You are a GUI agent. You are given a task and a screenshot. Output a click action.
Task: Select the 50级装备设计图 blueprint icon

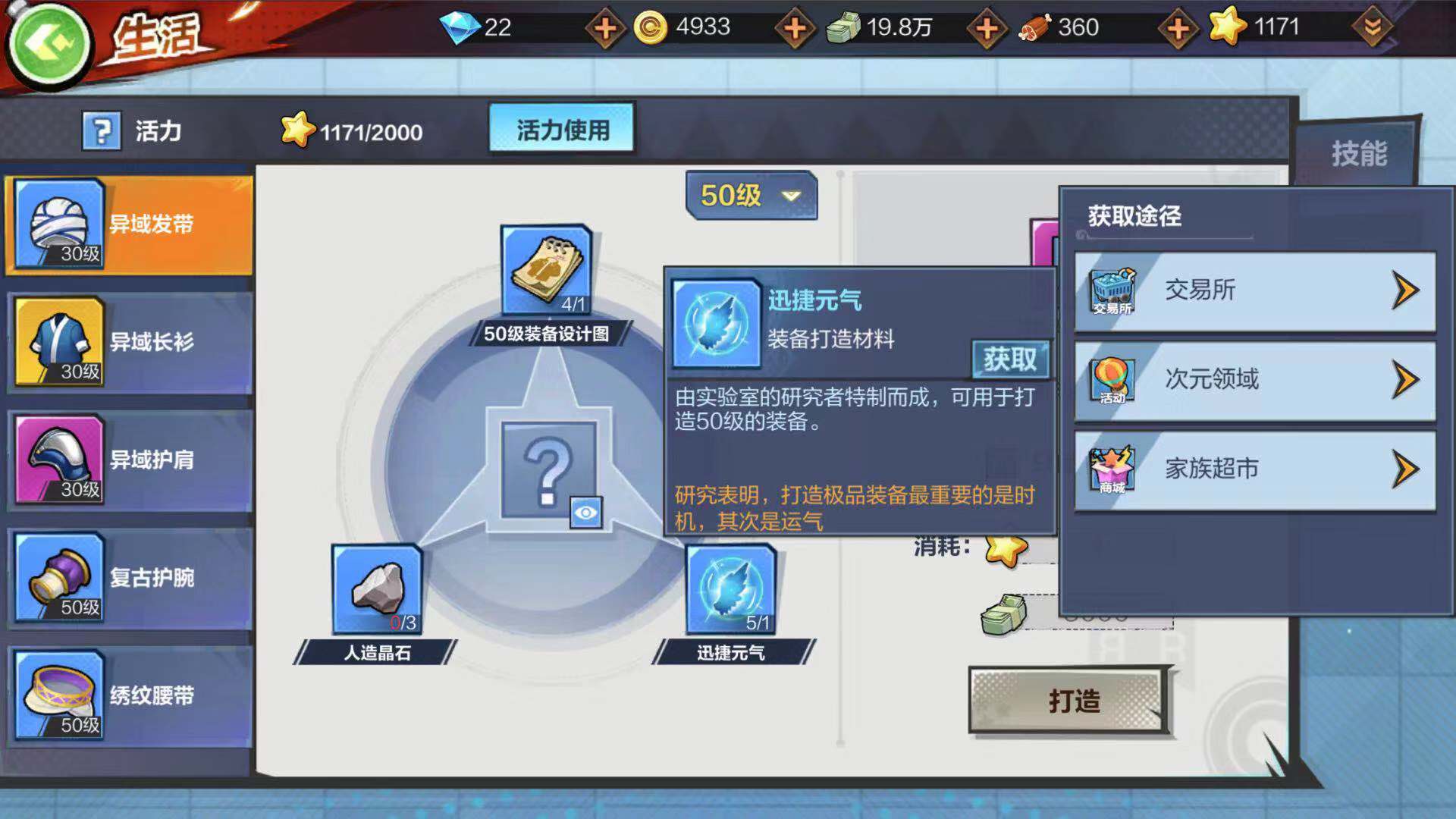(x=546, y=270)
